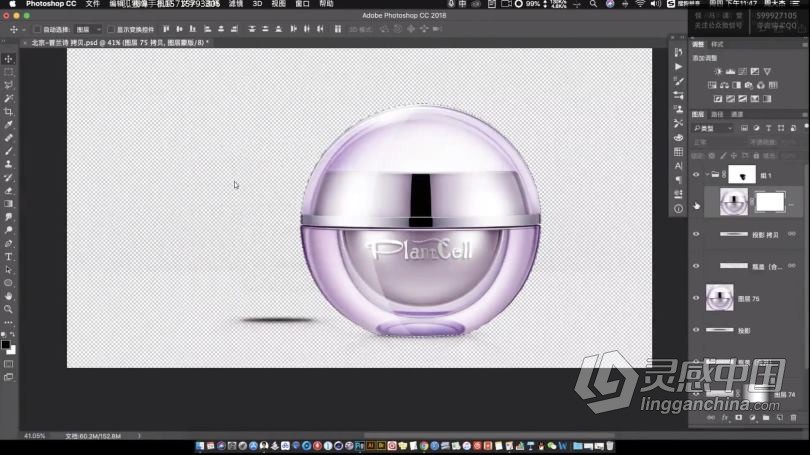Switch to the 路径 tab
This screenshot has height=455, width=810.
(717, 115)
